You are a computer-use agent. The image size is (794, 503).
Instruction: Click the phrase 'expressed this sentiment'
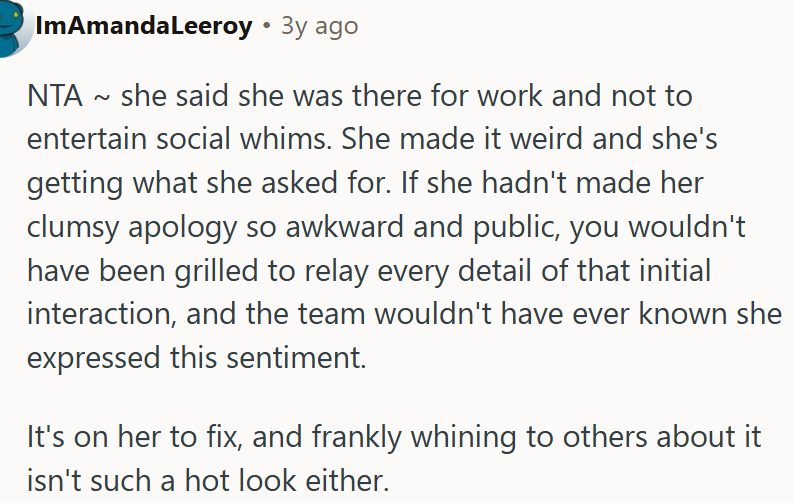click(196, 358)
